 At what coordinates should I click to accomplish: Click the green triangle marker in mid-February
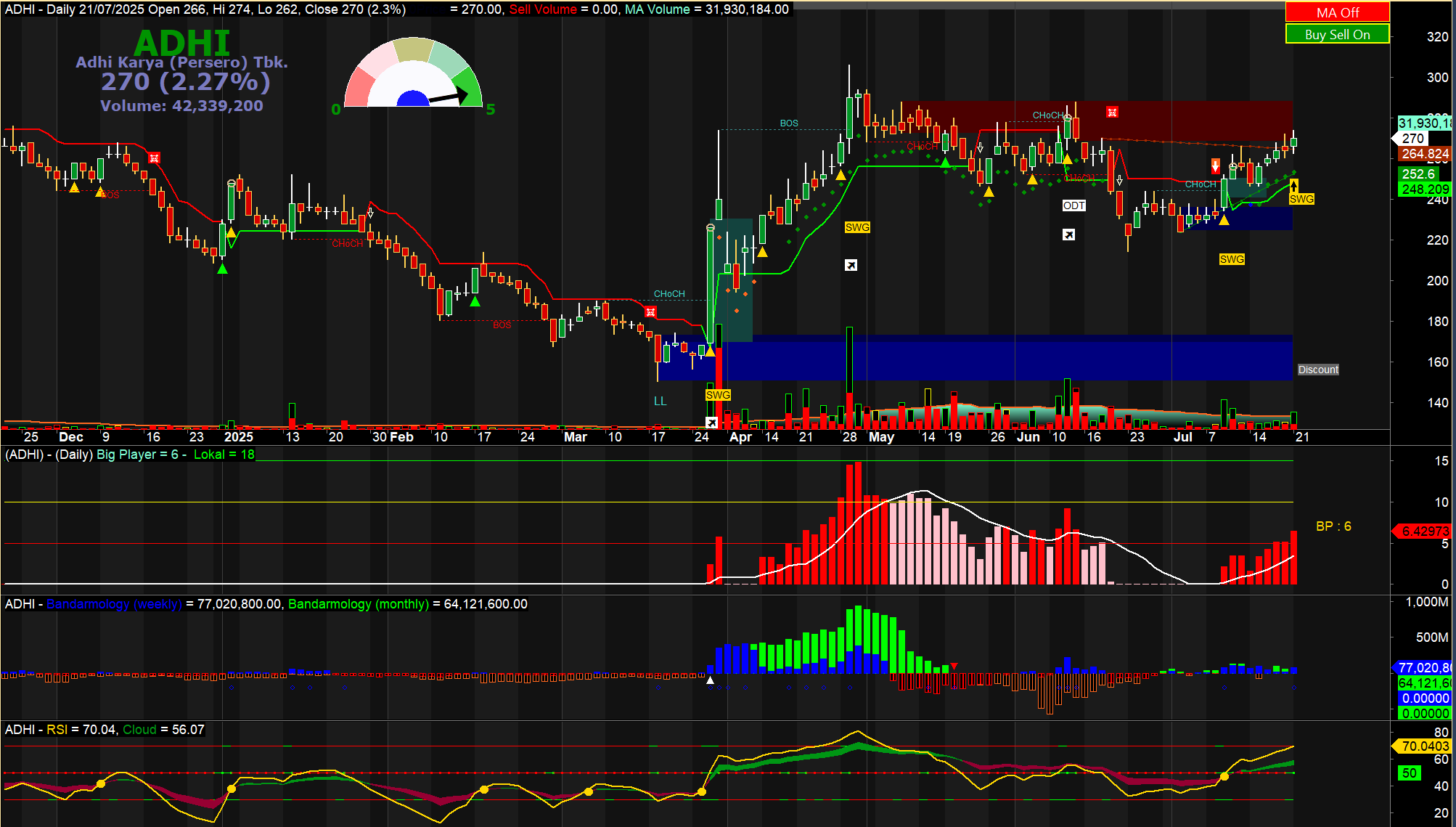coord(475,301)
